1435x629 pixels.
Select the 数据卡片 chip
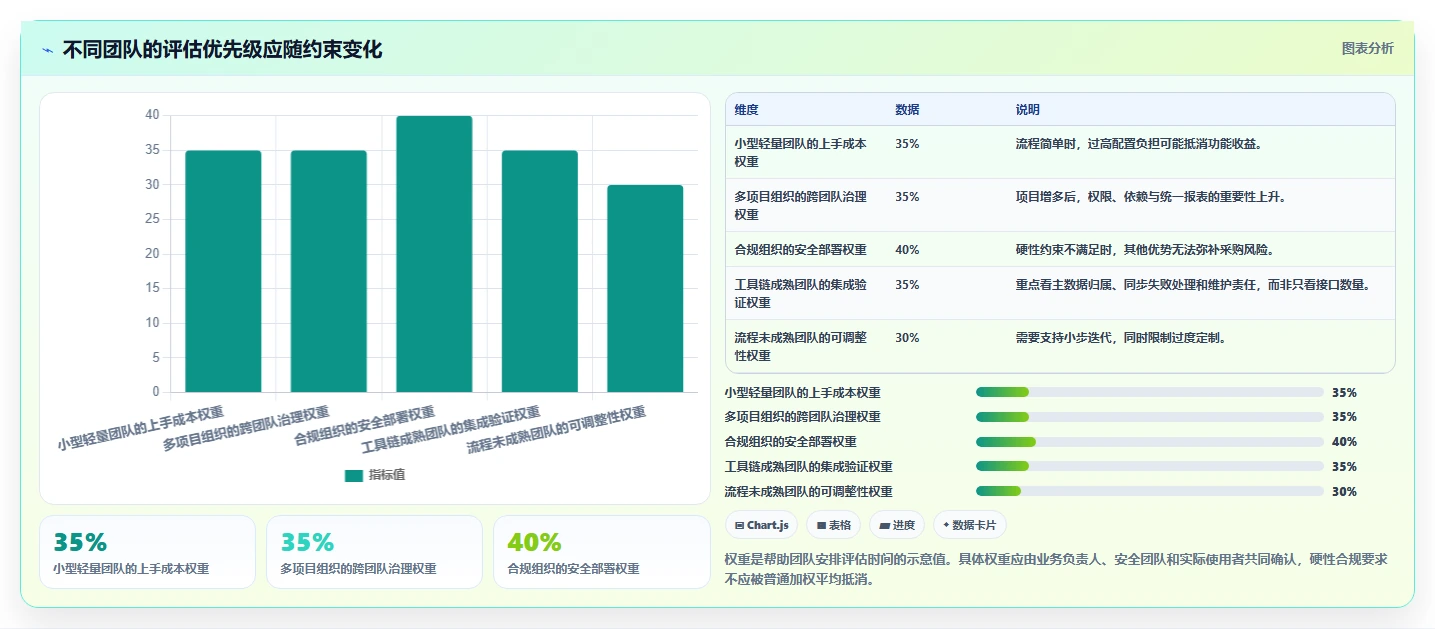point(970,525)
